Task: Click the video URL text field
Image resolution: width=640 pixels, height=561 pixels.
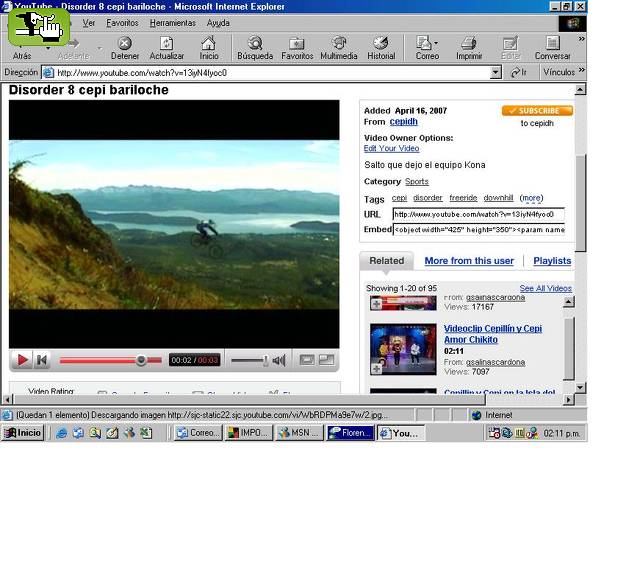Action: click(x=478, y=214)
